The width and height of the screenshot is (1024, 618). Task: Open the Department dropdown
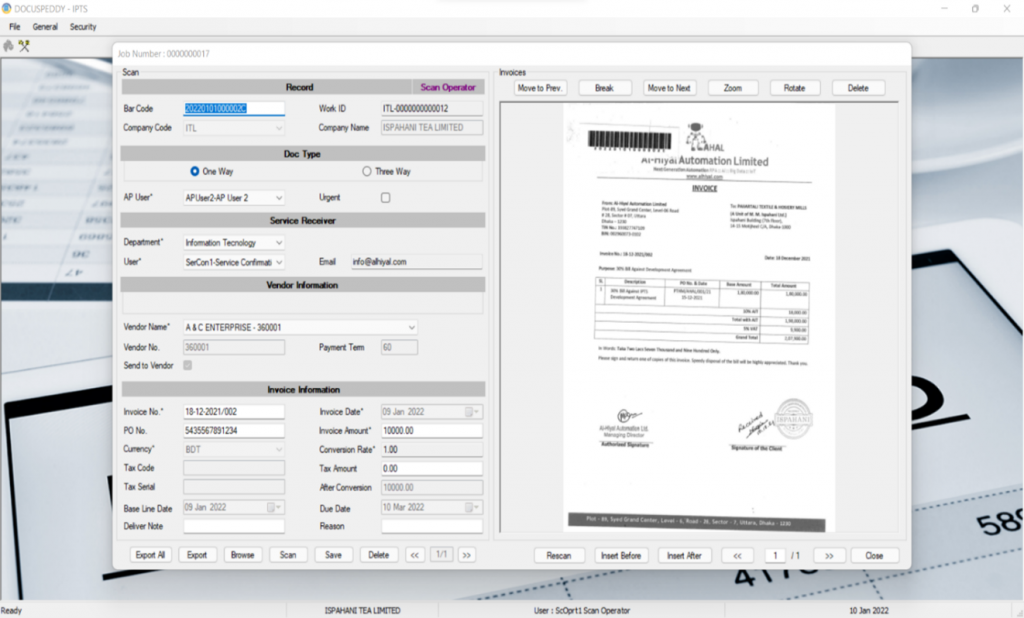pos(278,242)
